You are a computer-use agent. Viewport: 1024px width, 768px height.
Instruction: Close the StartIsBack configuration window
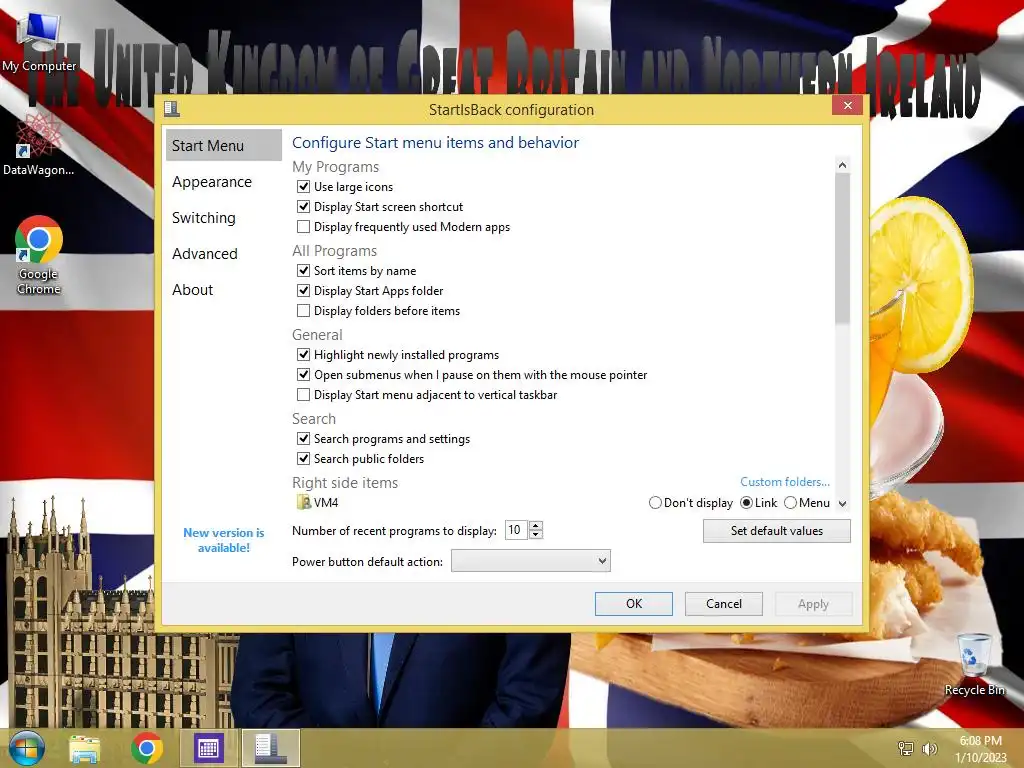click(848, 104)
